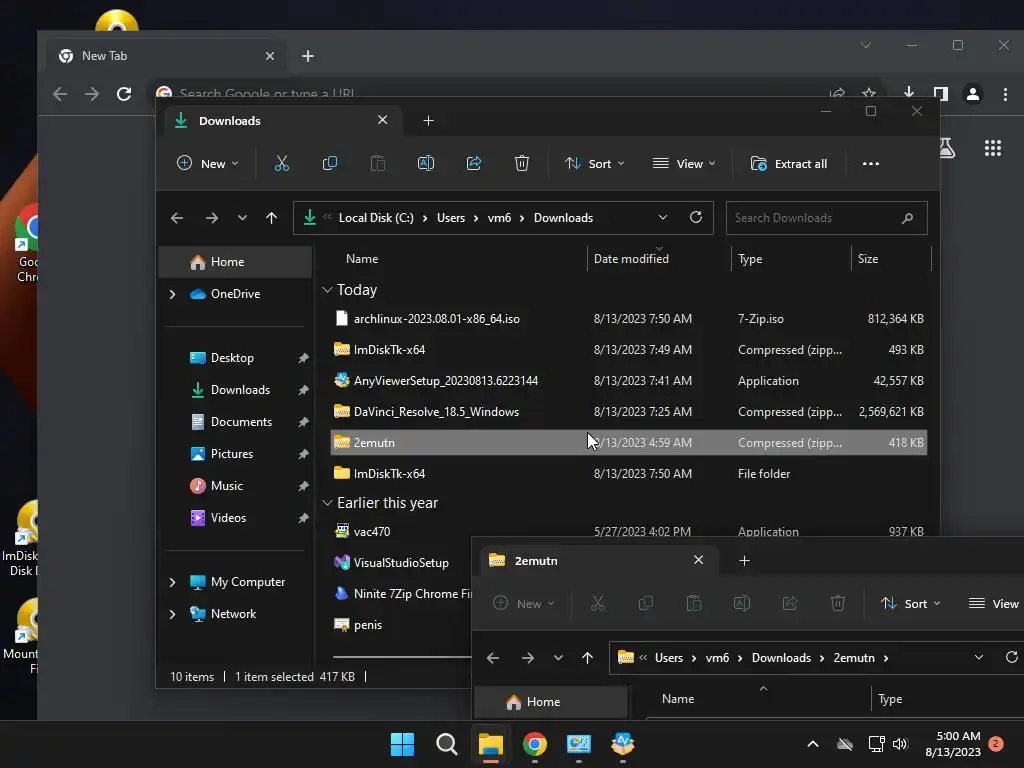Image resolution: width=1024 pixels, height=768 pixels.
Task: Click Extract all button
Action: coord(789,163)
